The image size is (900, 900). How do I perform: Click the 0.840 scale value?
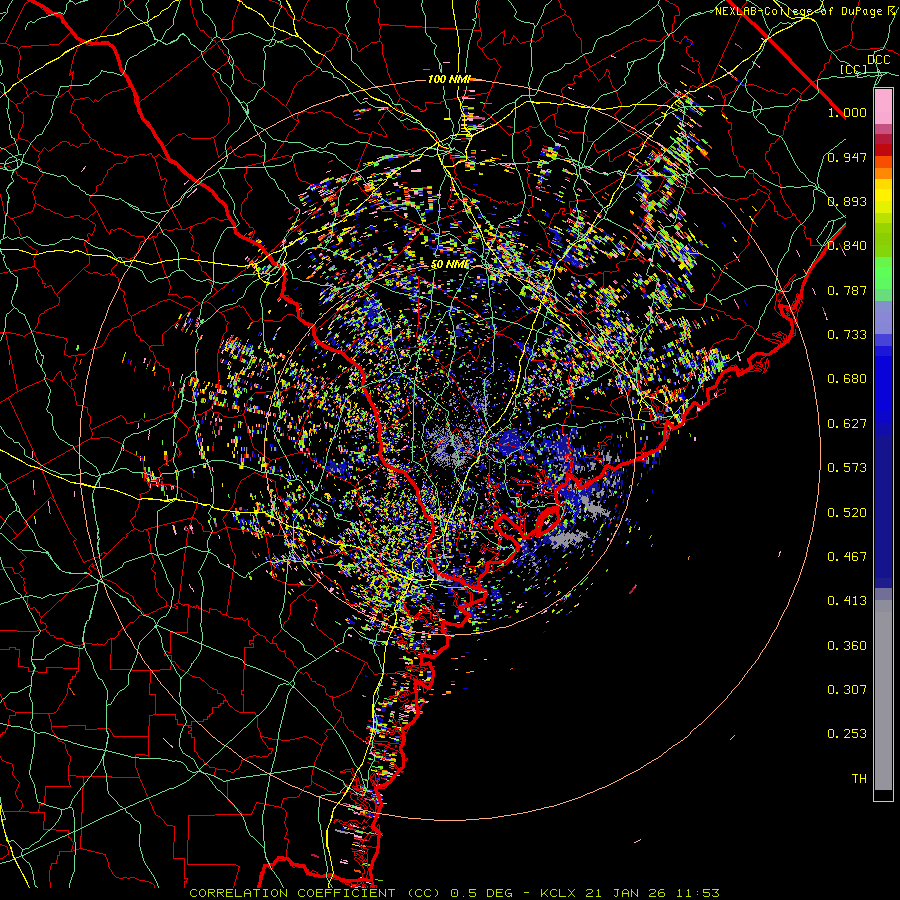[x=847, y=246]
